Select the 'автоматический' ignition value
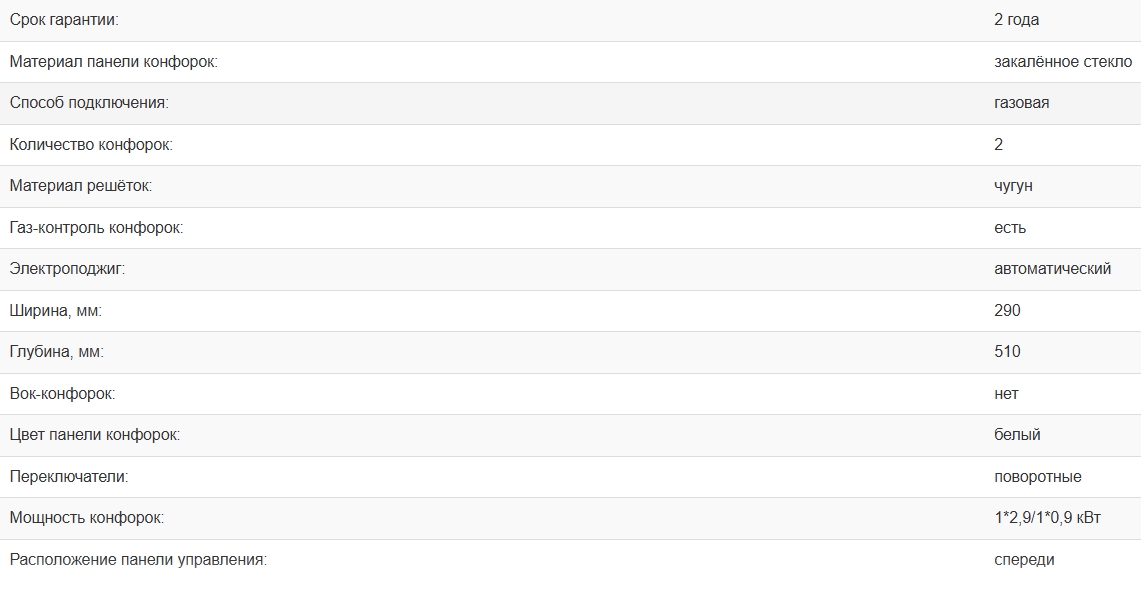Viewport: 1141px width, 591px height. coord(1052,269)
